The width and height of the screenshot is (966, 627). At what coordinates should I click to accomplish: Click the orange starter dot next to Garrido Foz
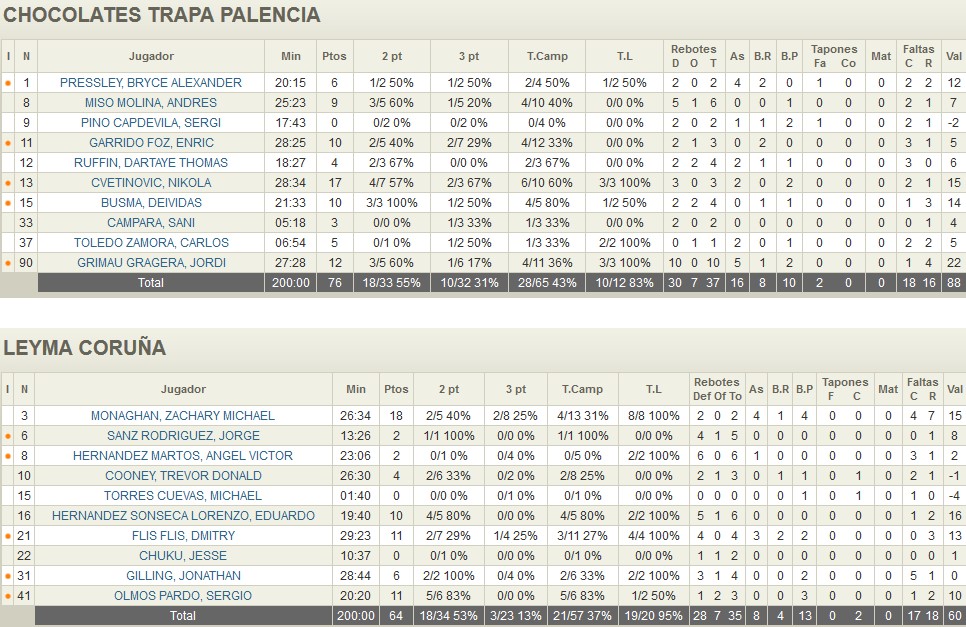pos(8,143)
